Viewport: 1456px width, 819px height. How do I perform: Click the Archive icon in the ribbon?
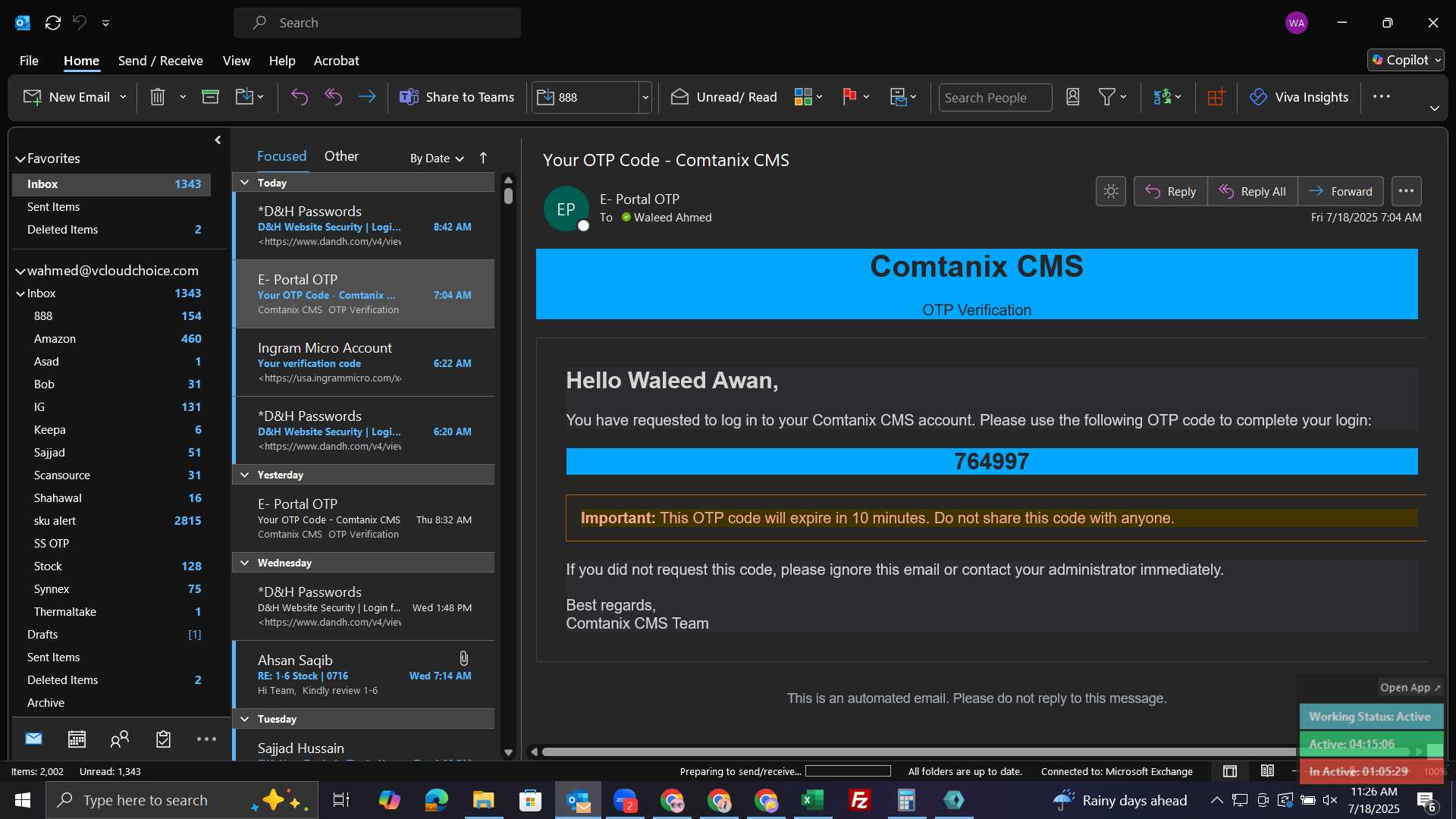pyautogui.click(x=210, y=97)
